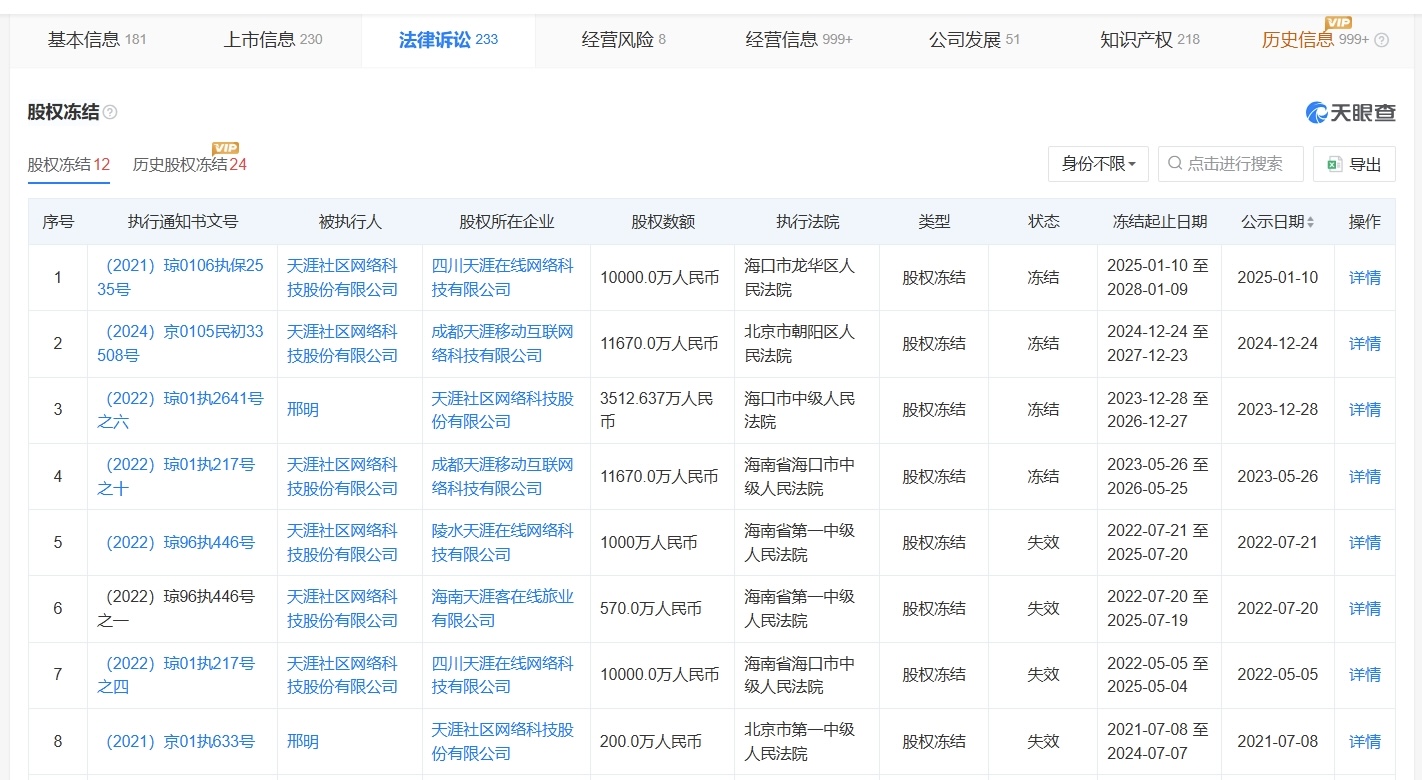View 详情 for row 5

click(x=1365, y=543)
